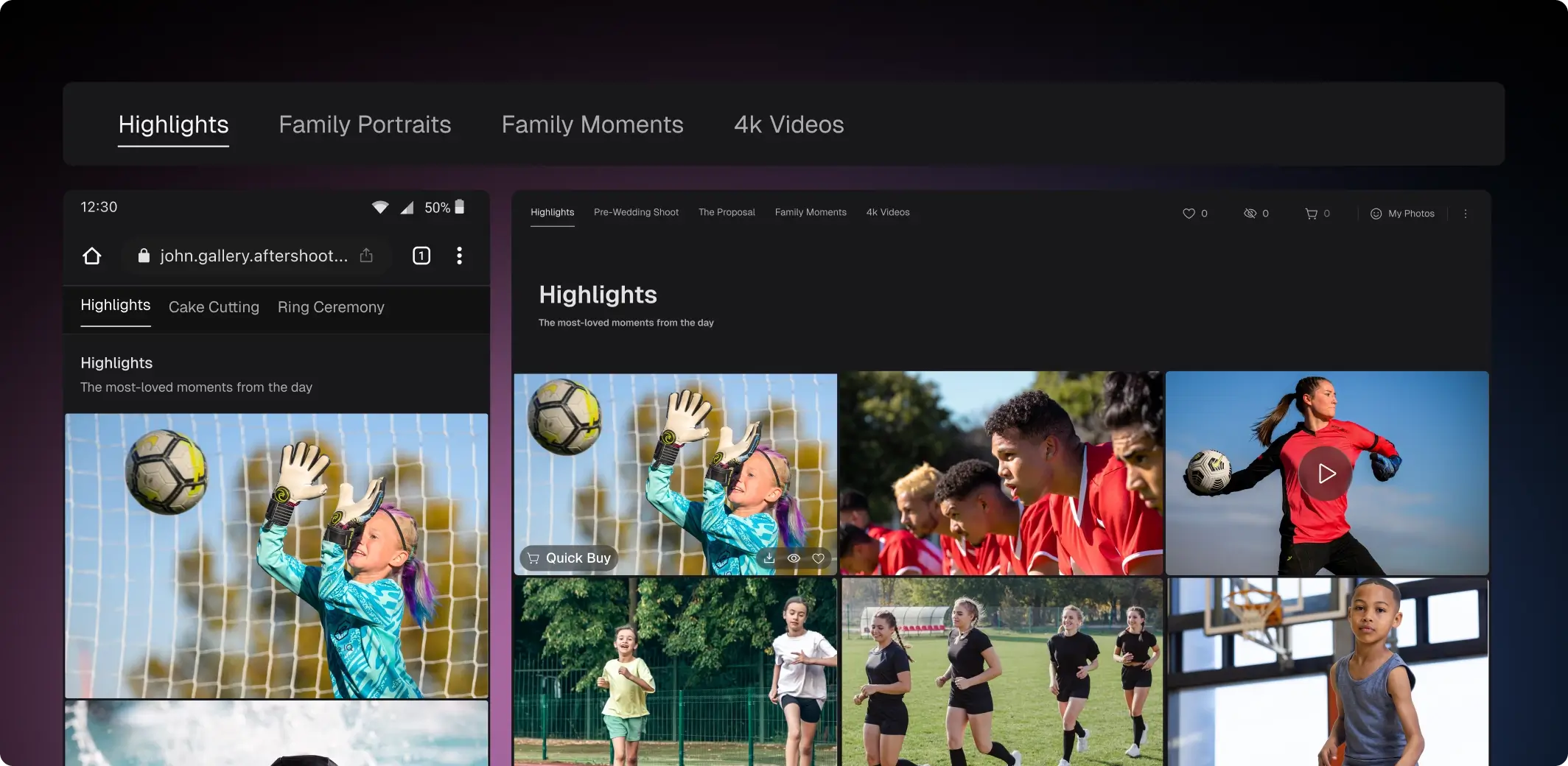The image size is (1568, 766).
Task: Open The Proposal tab
Action: 727,212
